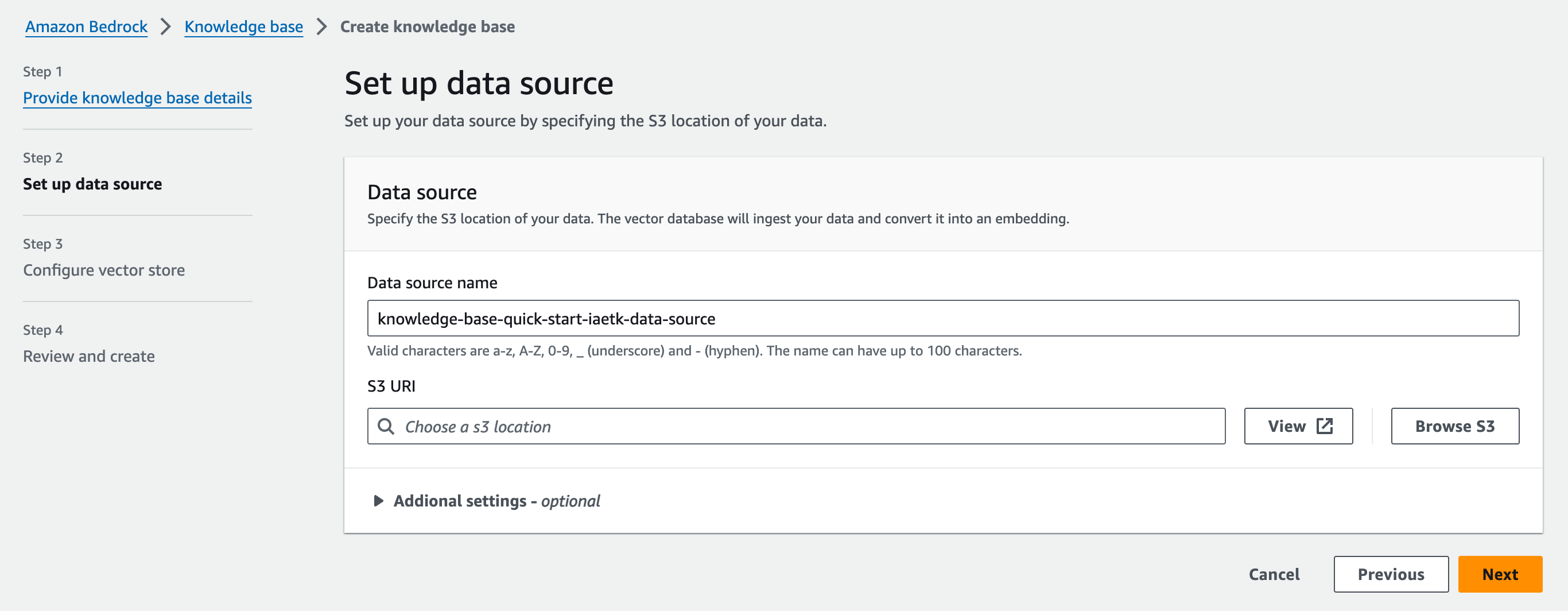Click the Additional settings optional label
This screenshot has width=1568, height=611.
click(x=496, y=501)
